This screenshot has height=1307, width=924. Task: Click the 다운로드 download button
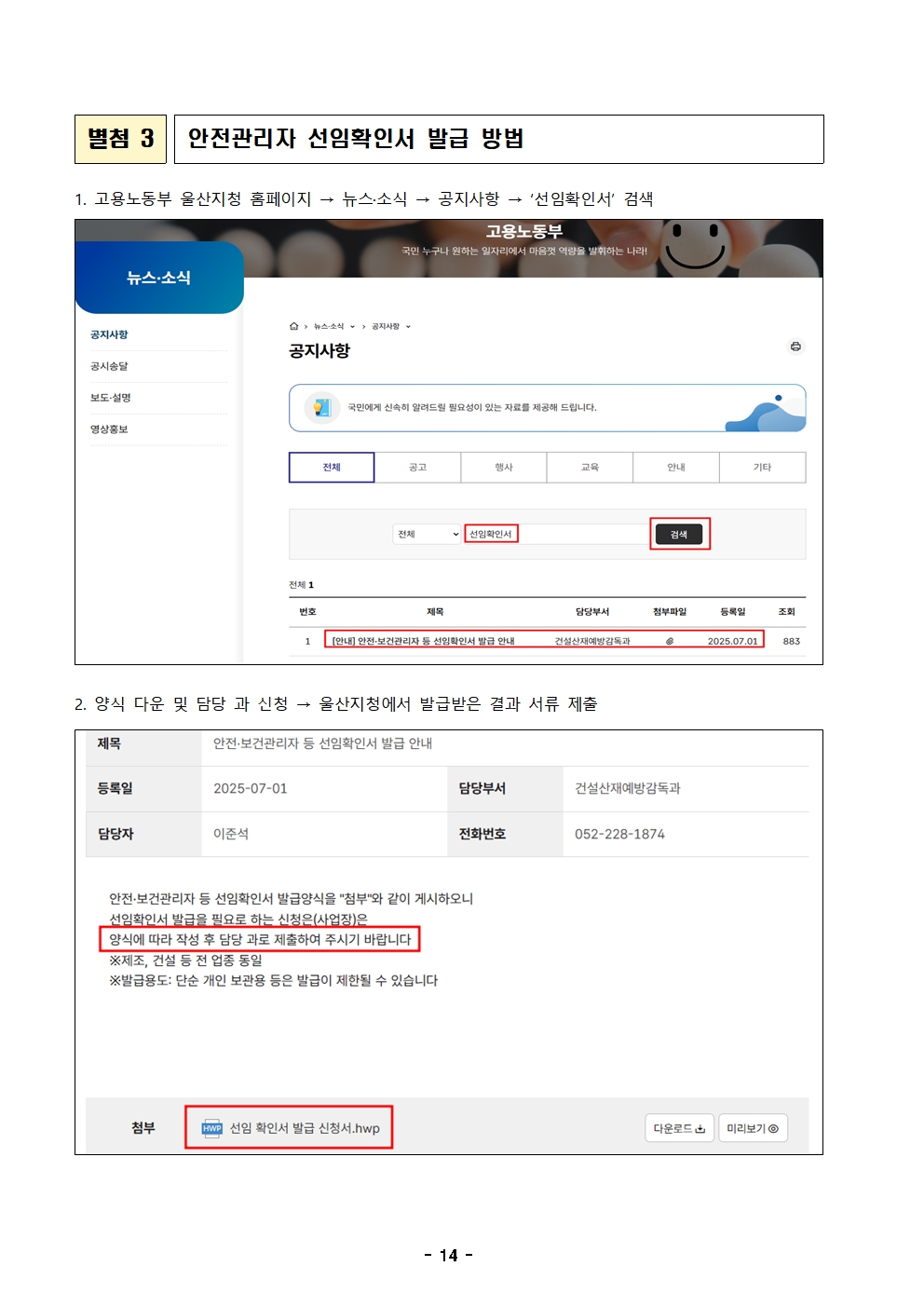679,1128
